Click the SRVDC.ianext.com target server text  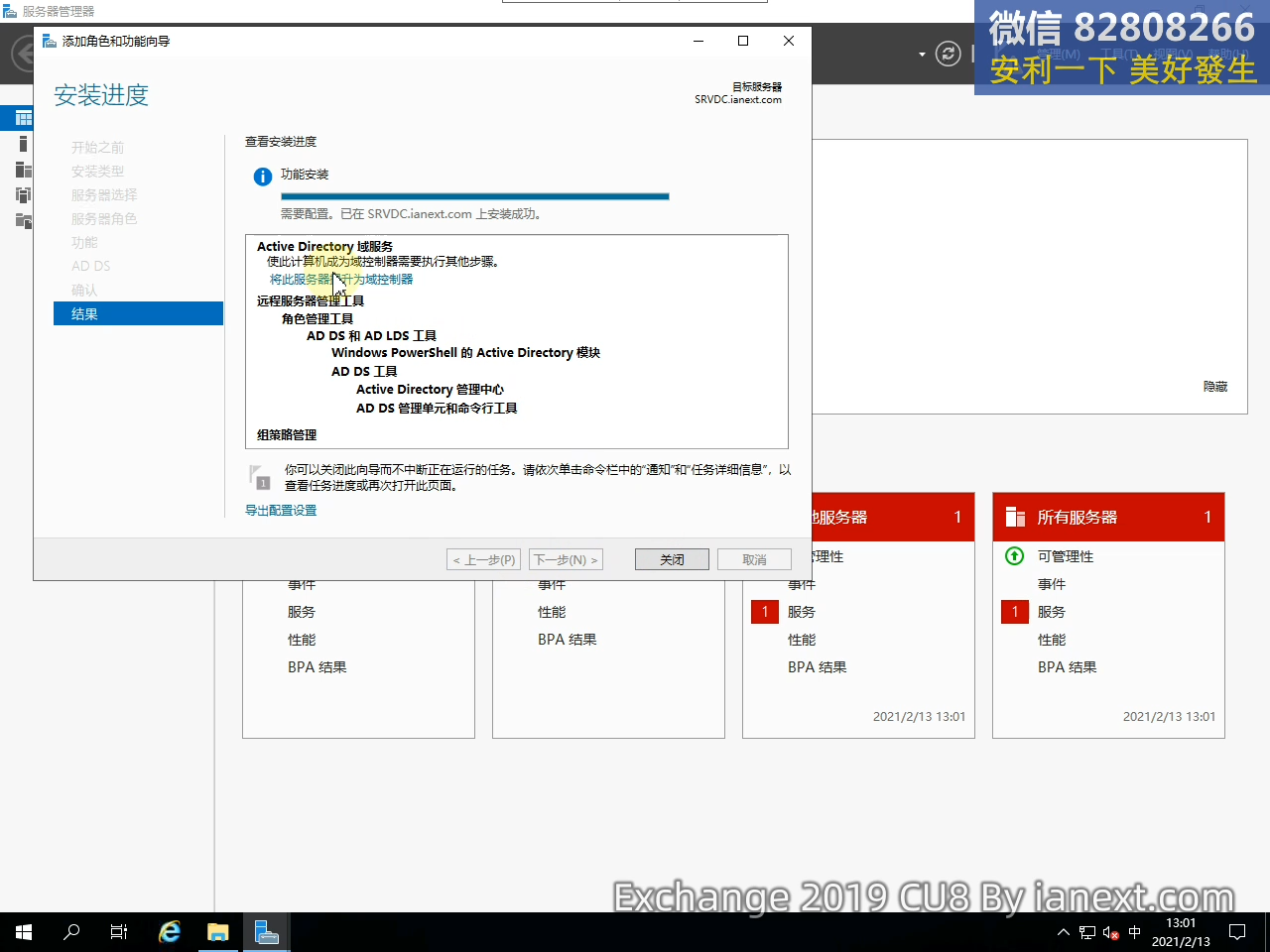[738, 100]
